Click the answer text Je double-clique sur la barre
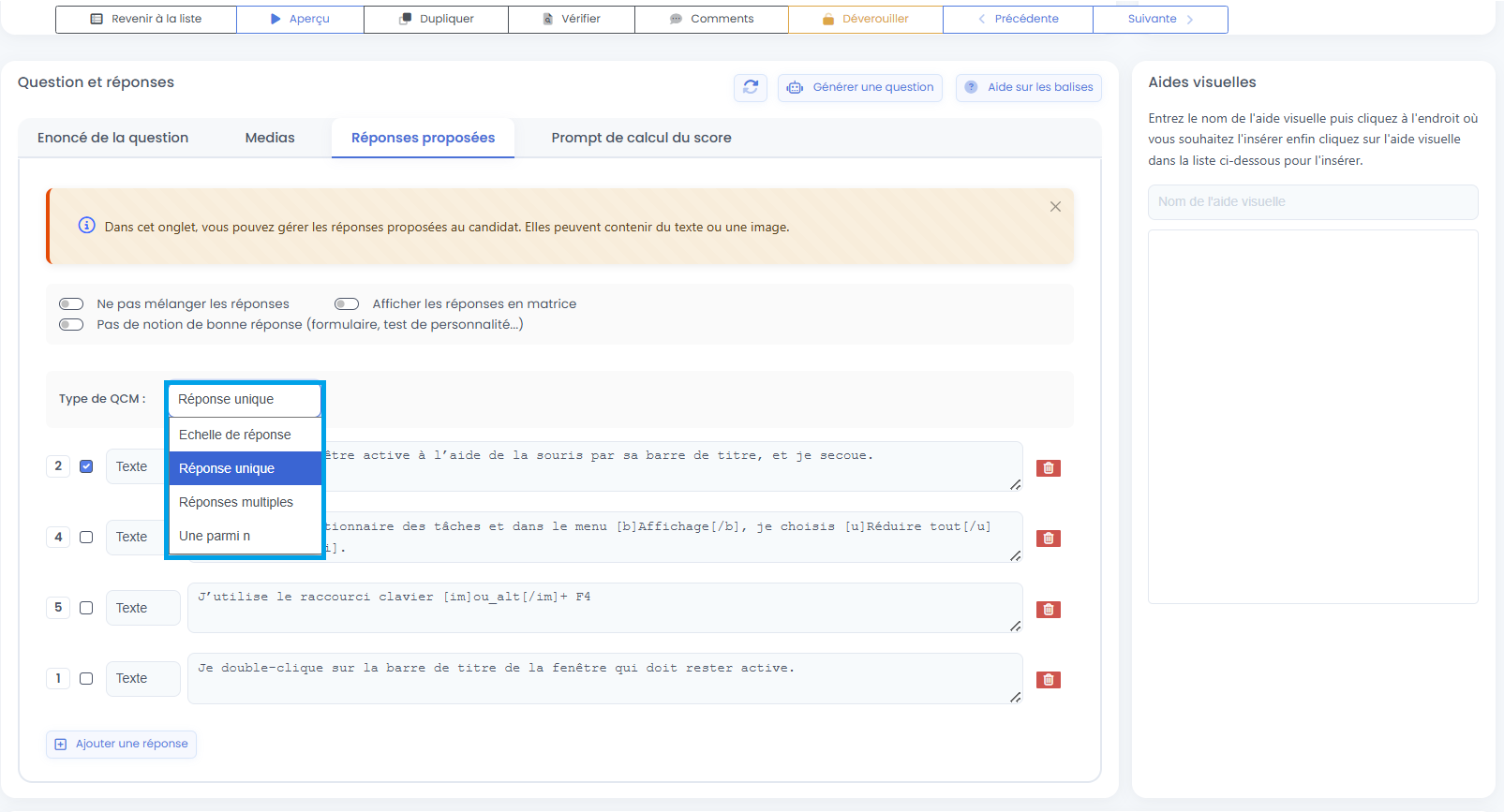The width and height of the screenshot is (1504, 812). [604, 678]
